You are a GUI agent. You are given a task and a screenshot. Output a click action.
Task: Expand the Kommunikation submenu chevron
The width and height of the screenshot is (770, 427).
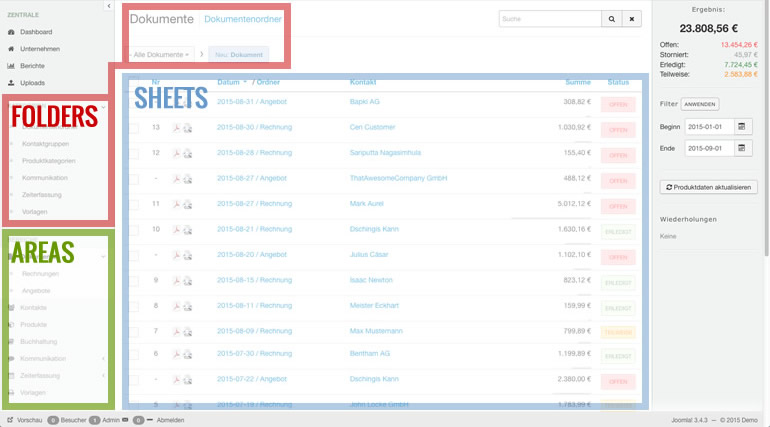tap(103, 359)
